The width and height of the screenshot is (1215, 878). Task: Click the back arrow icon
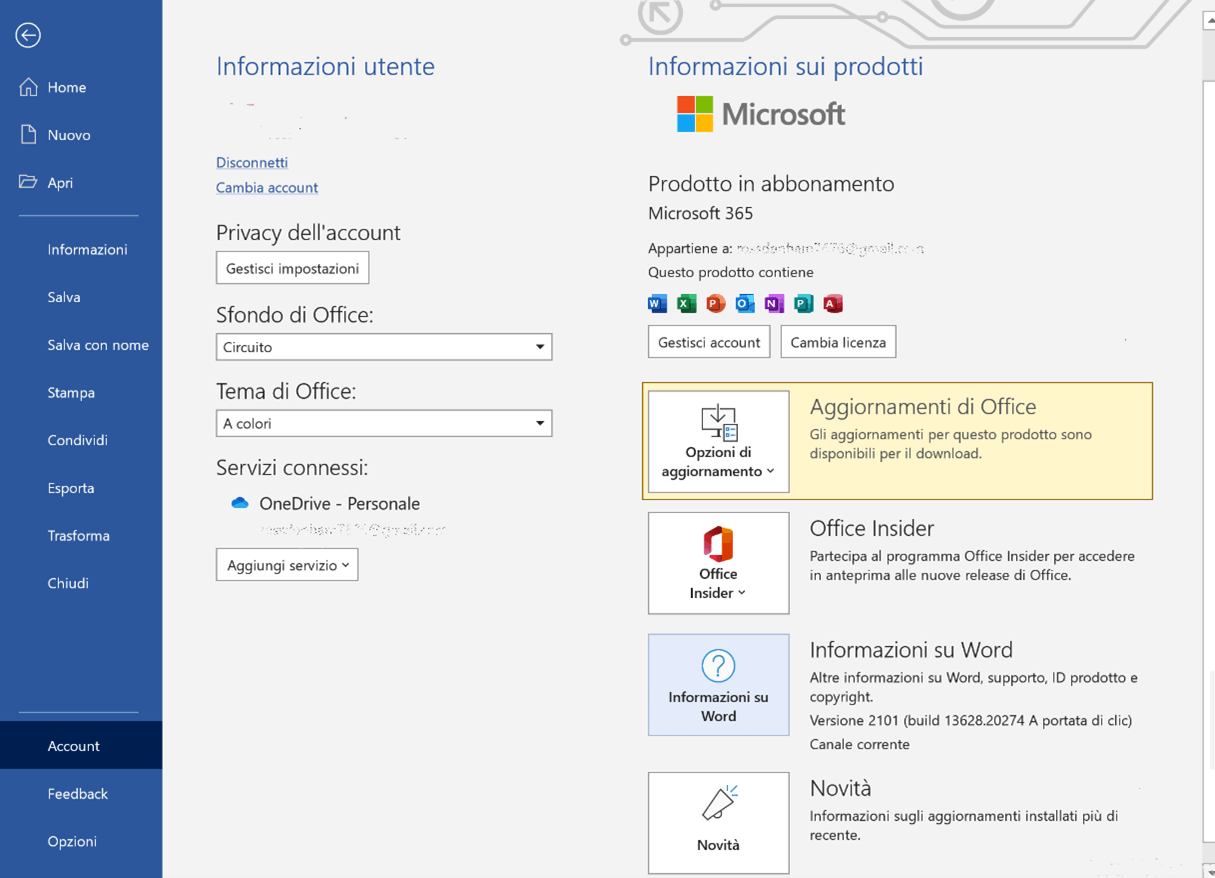click(x=28, y=35)
